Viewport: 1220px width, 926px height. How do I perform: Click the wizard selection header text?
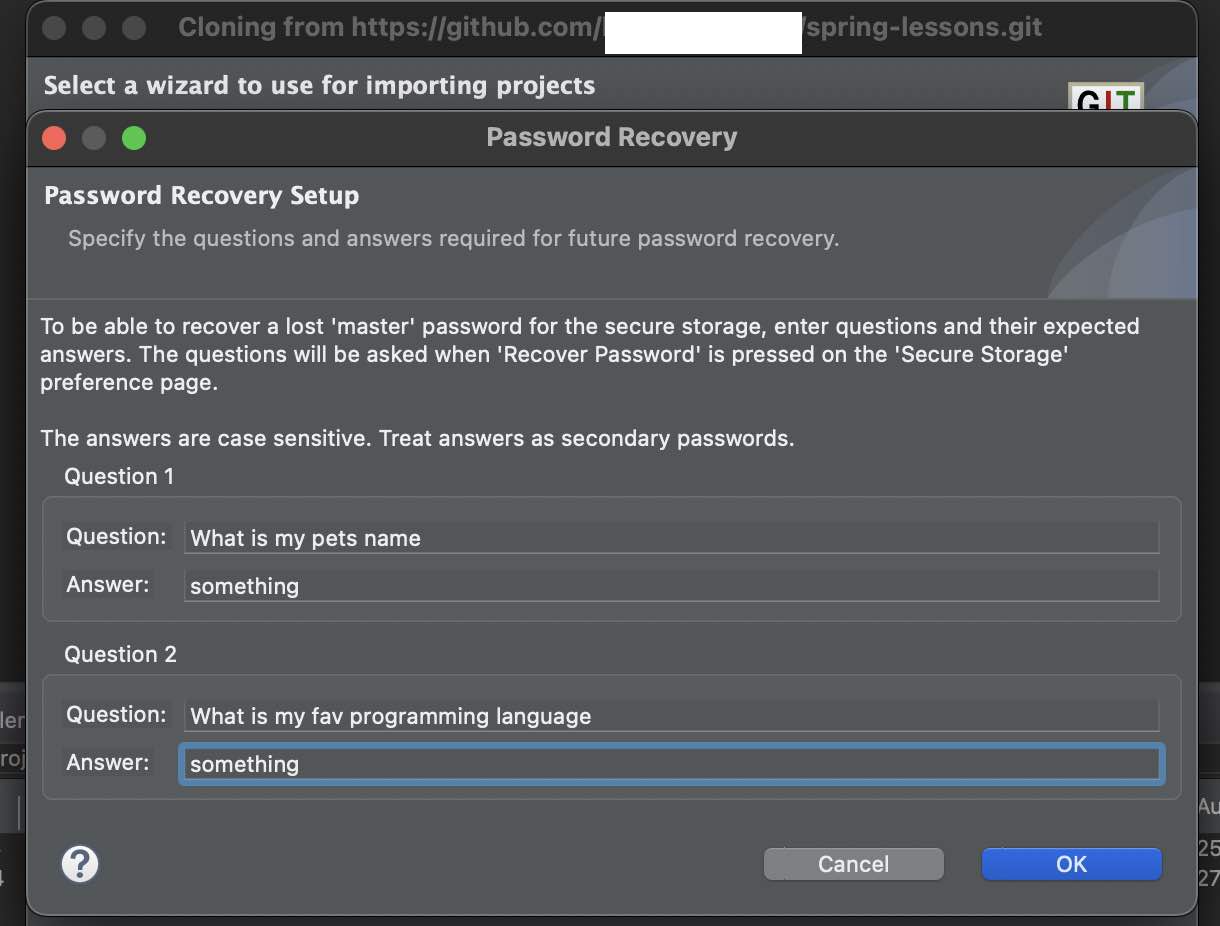click(317, 85)
